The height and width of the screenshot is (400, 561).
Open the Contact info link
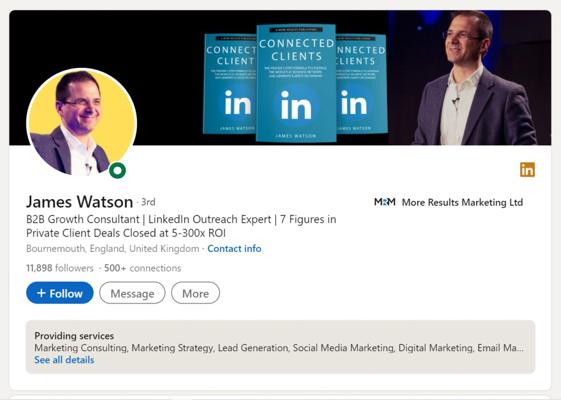tap(234, 248)
